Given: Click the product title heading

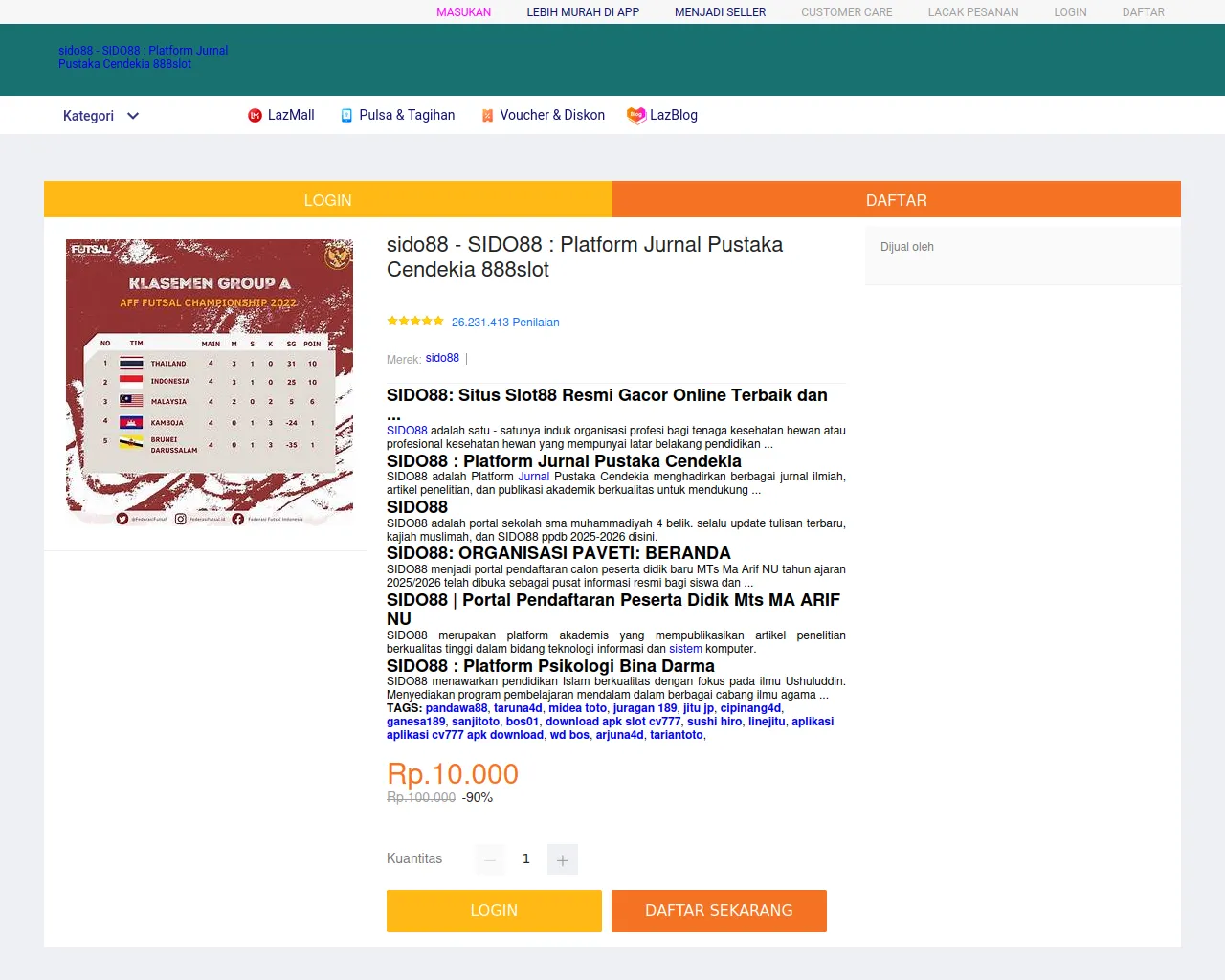Looking at the screenshot, I should point(585,257).
